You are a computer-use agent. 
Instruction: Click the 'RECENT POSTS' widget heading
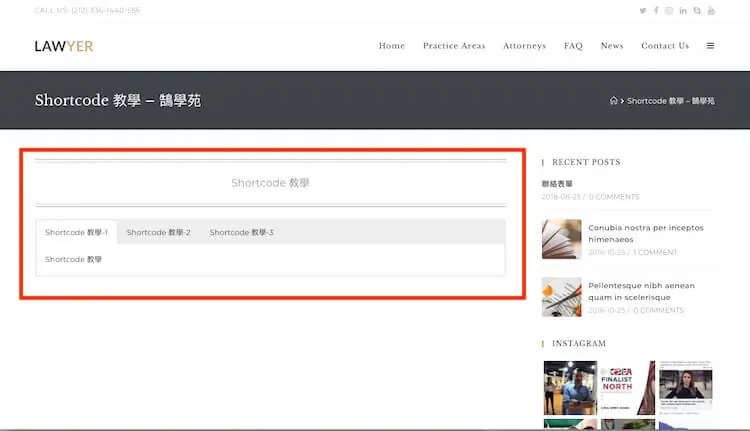click(x=586, y=162)
